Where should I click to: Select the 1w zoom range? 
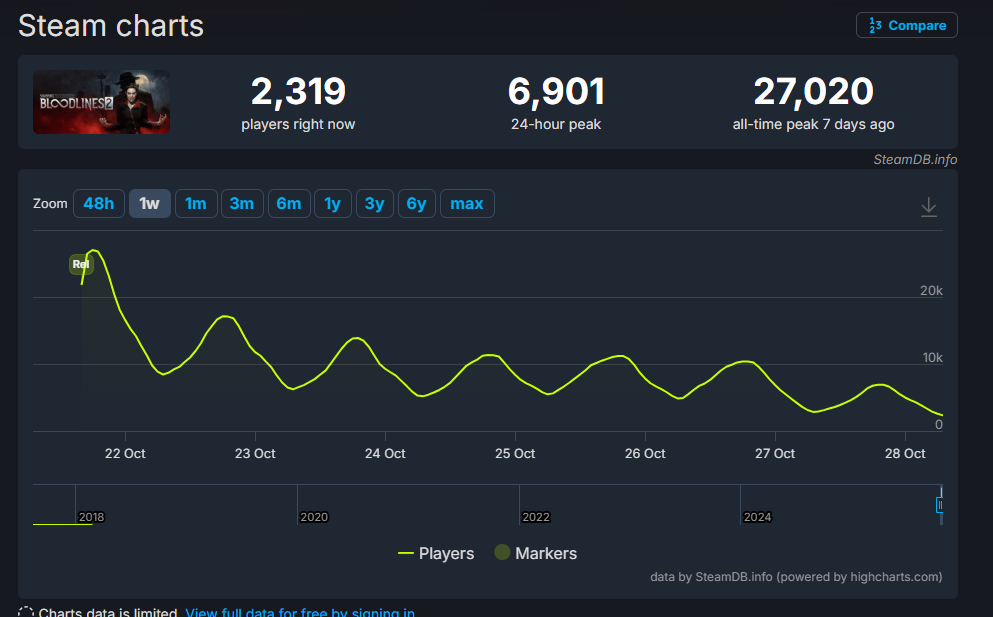pyautogui.click(x=149, y=203)
